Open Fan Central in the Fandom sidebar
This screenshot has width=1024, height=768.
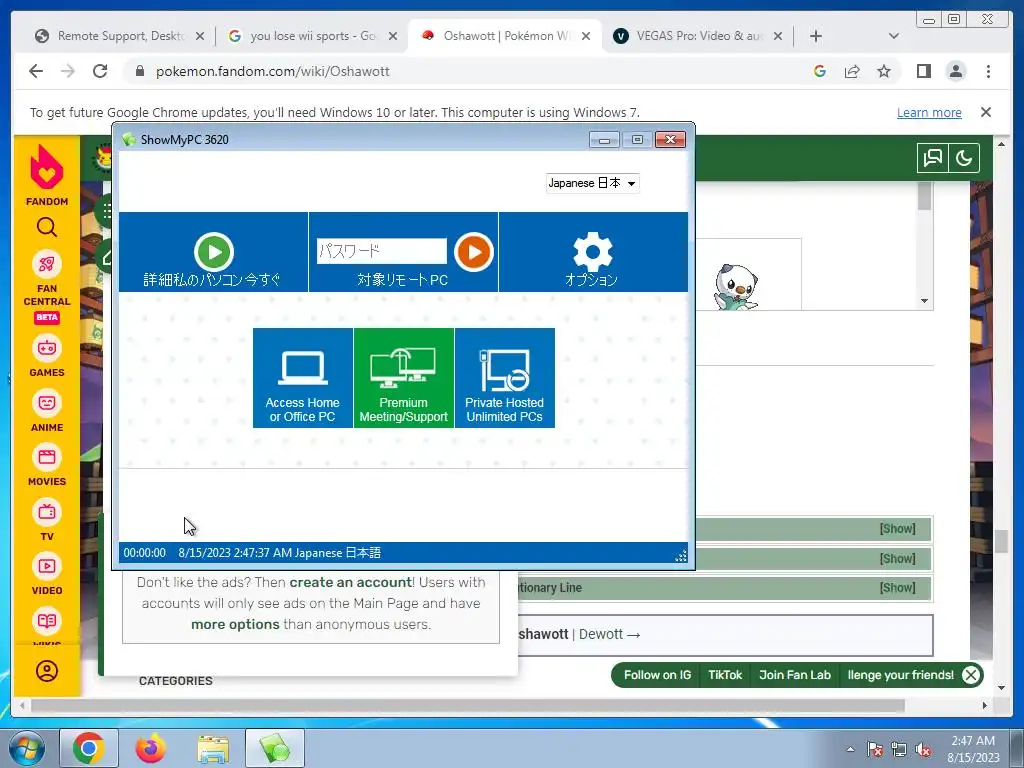[x=47, y=287]
